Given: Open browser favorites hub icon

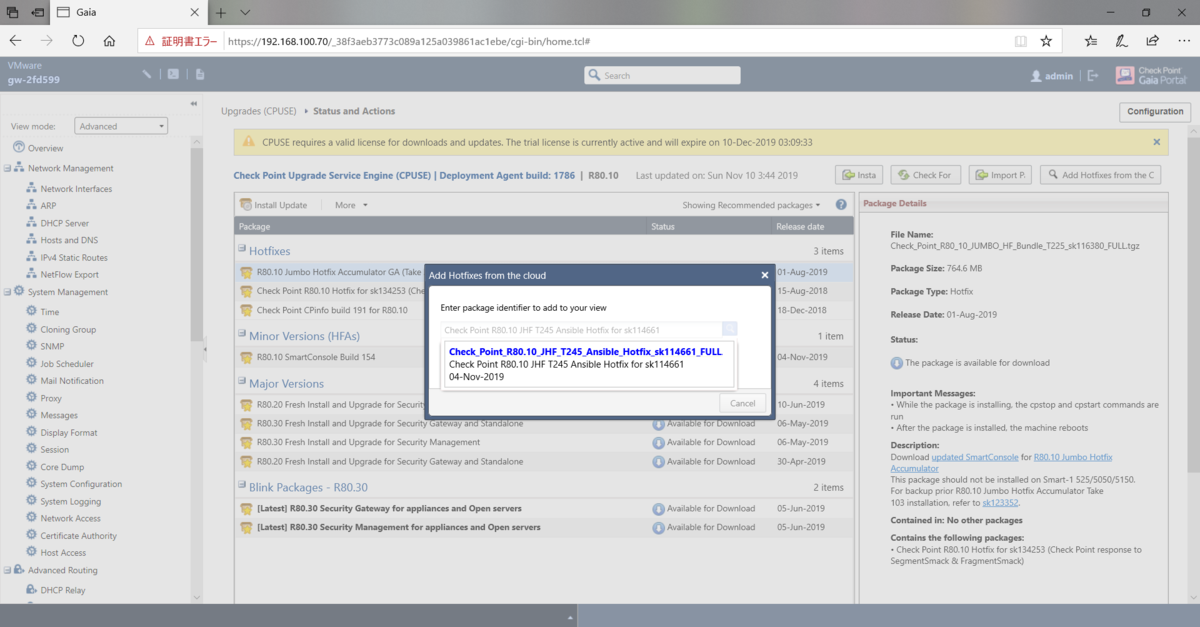Looking at the screenshot, I should pos(1091,41).
